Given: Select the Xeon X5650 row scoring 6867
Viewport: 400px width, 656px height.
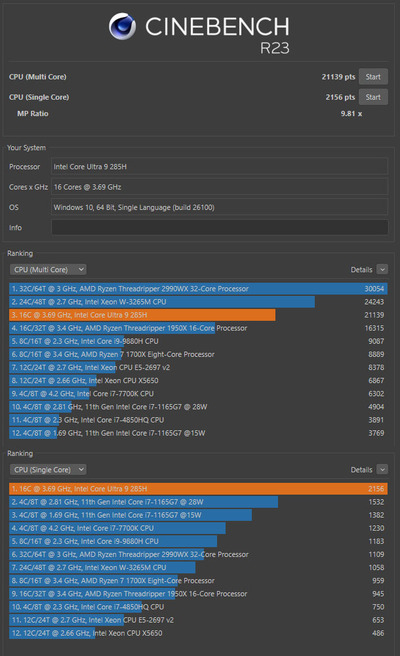Looking at the screenshot, I should tap(198, 380).
